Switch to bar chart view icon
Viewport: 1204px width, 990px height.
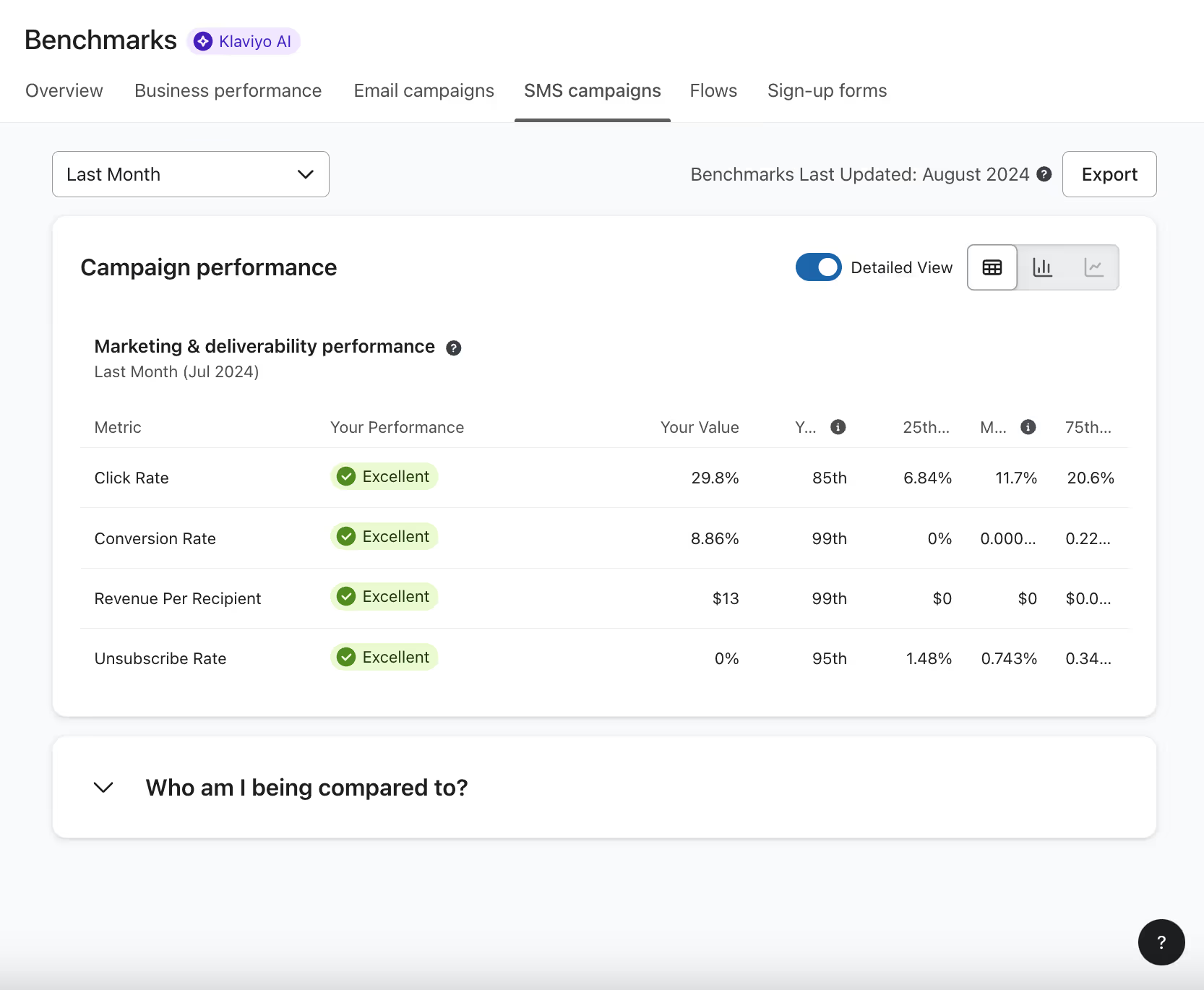pos(1042,267)
